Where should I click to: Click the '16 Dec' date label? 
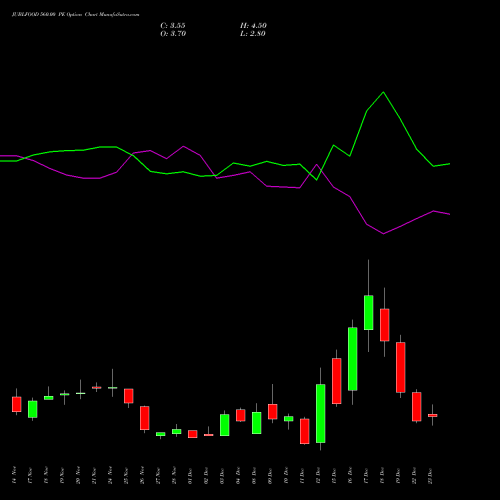click(350, 475)
